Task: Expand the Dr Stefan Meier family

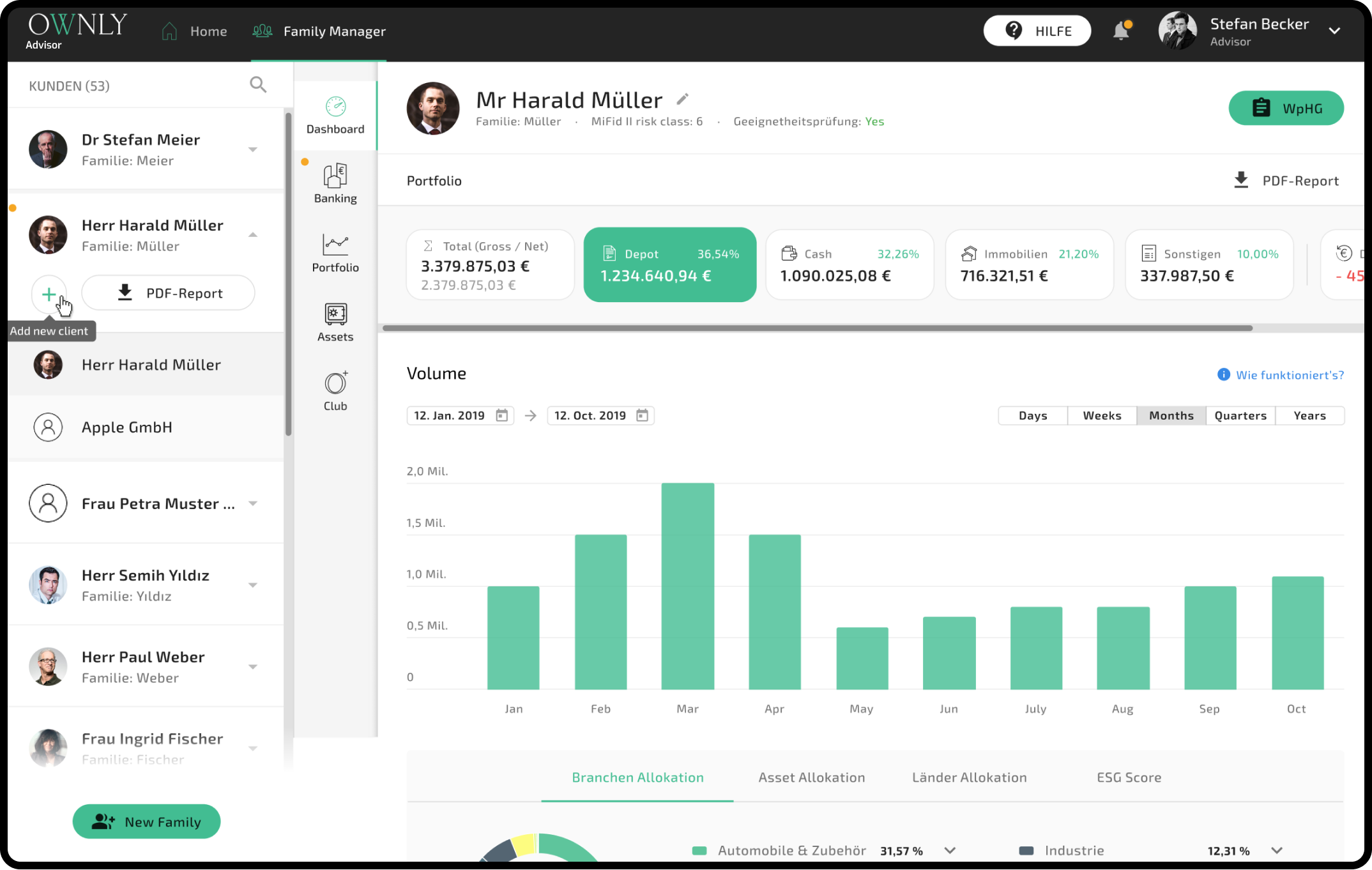Action: [x=253, y=149]
